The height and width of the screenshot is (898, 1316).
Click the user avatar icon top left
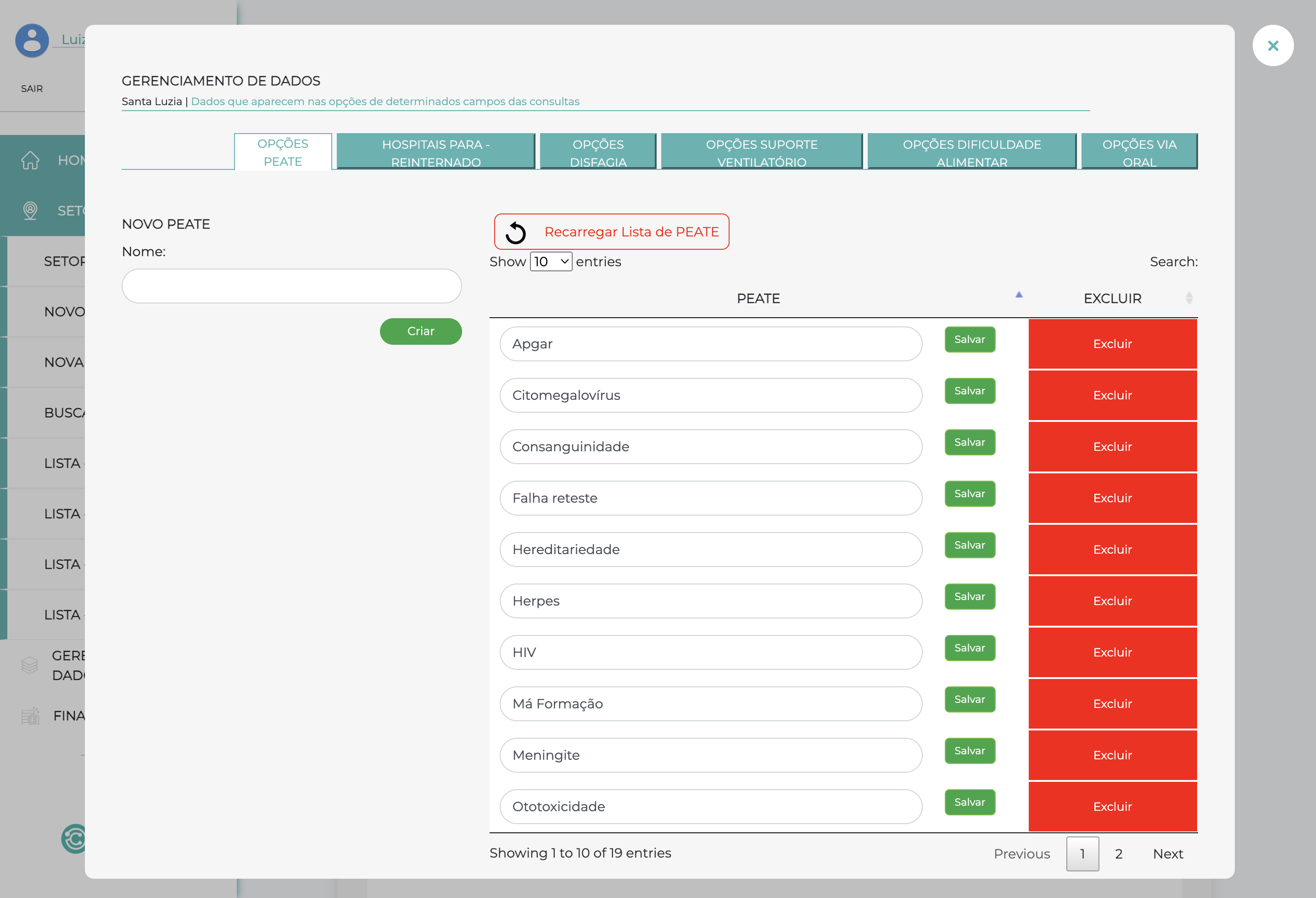(32, 41)
